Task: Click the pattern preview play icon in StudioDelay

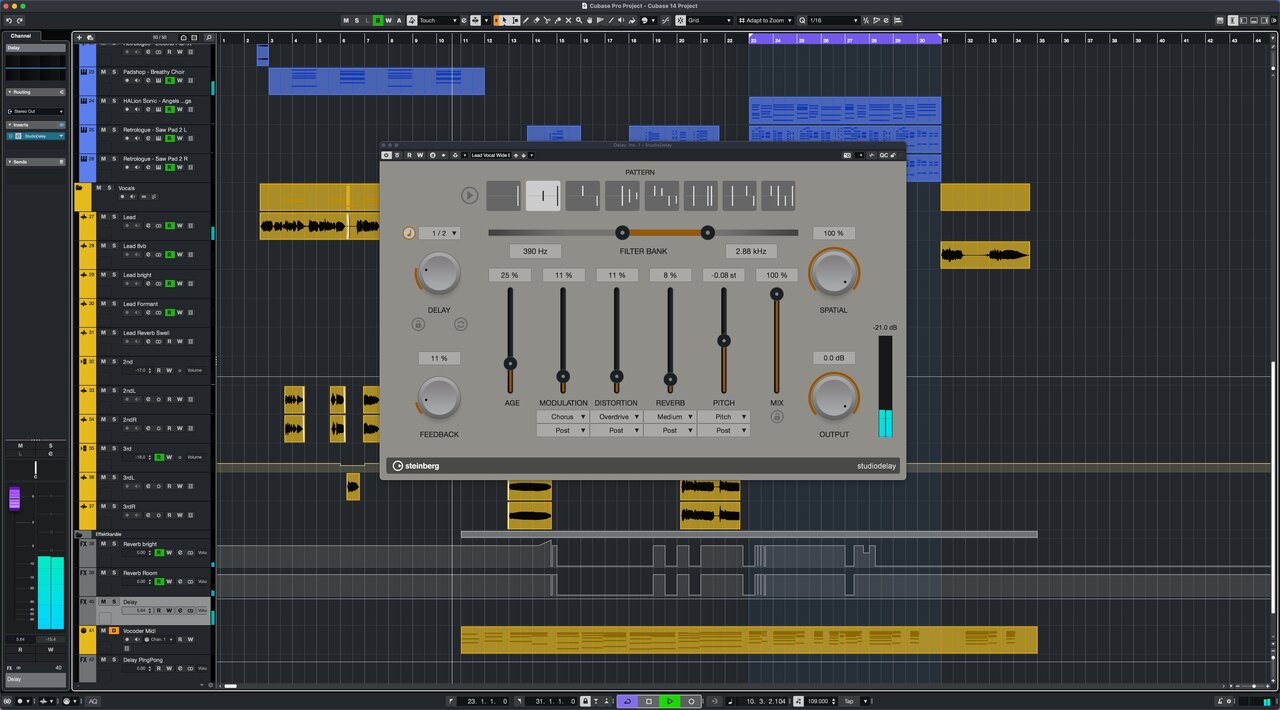Action: pos(469,196)
